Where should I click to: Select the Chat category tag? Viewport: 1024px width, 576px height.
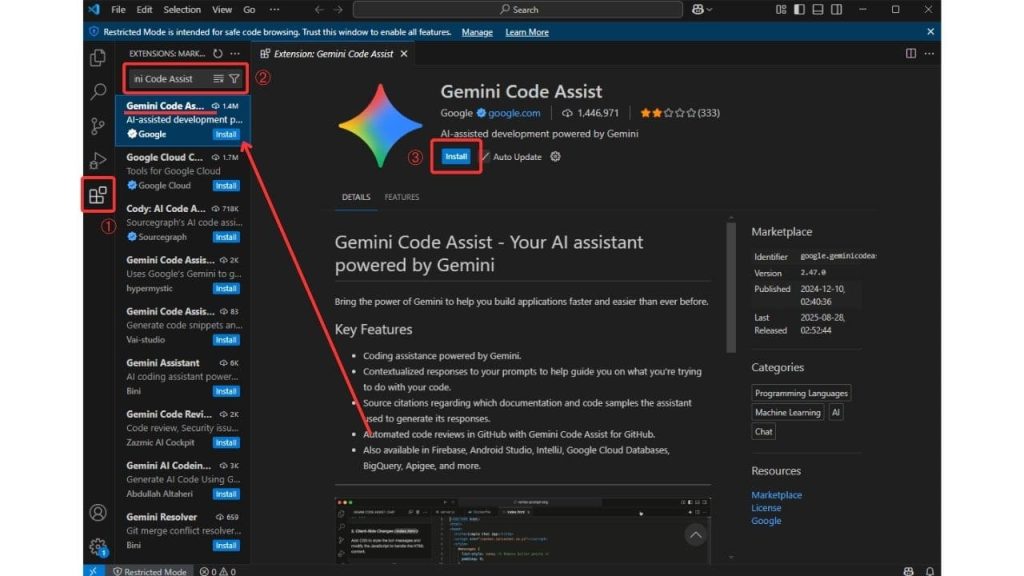pyautogui.click(x=763, y=432)
